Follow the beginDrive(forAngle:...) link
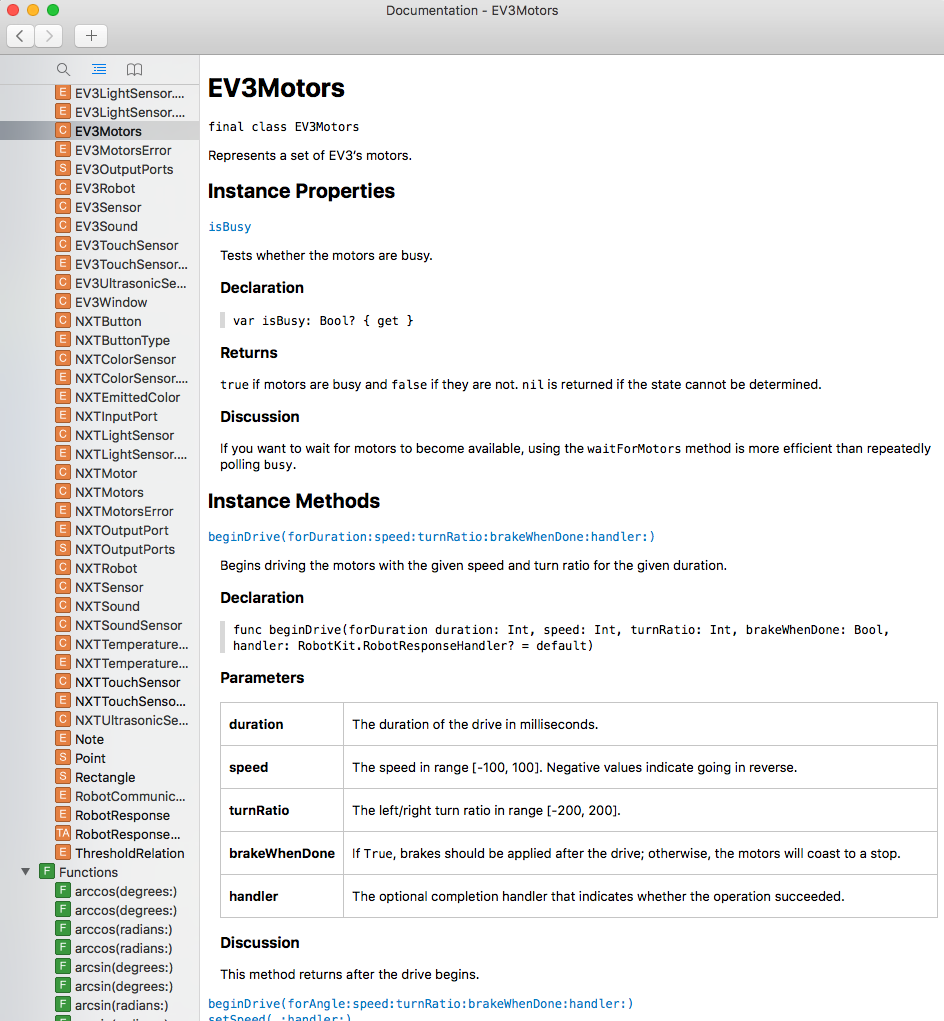This screenshot has width=944, height=1021. click(420, 1003)
